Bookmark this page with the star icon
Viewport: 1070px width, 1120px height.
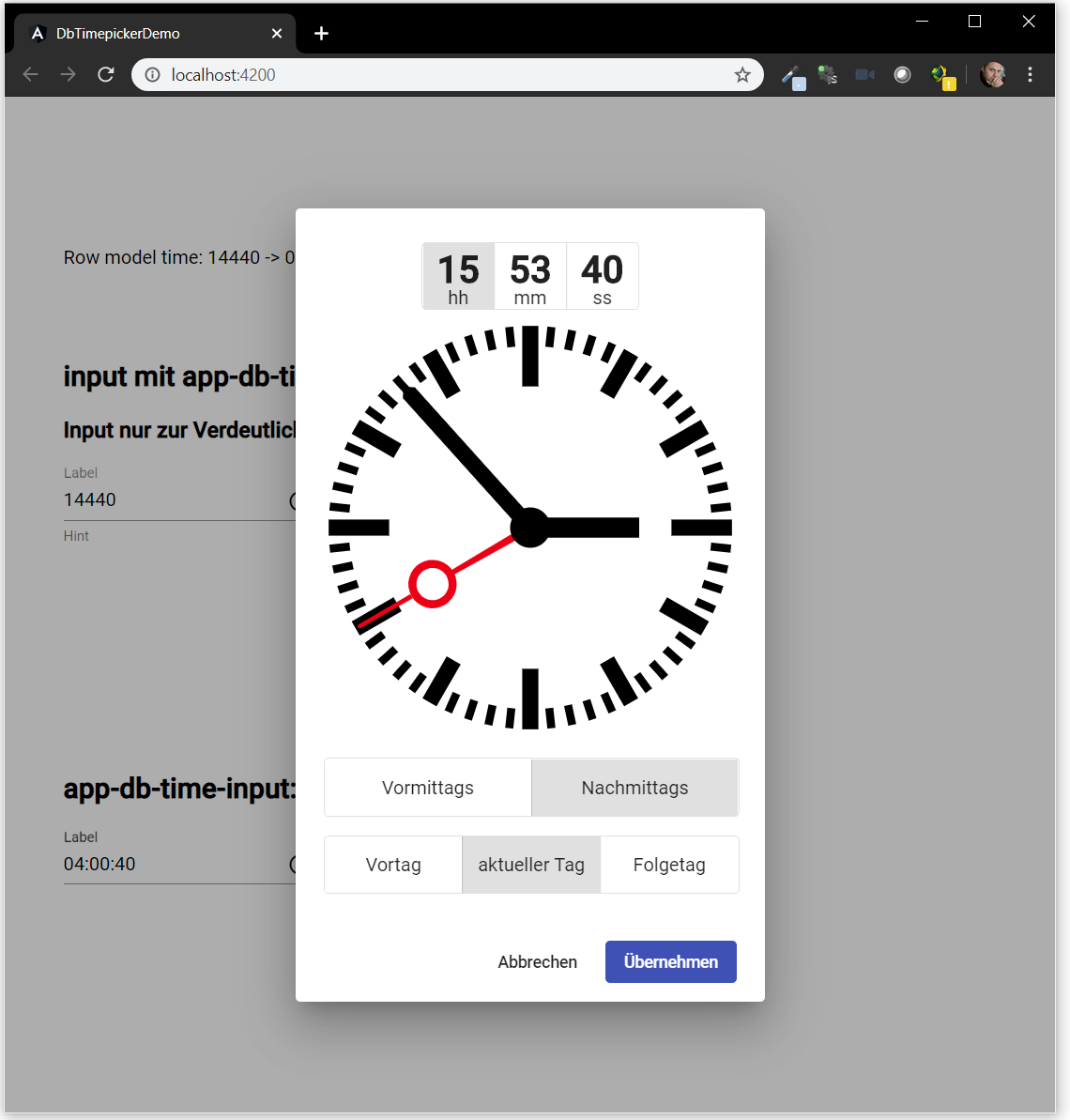coord(742,75)
